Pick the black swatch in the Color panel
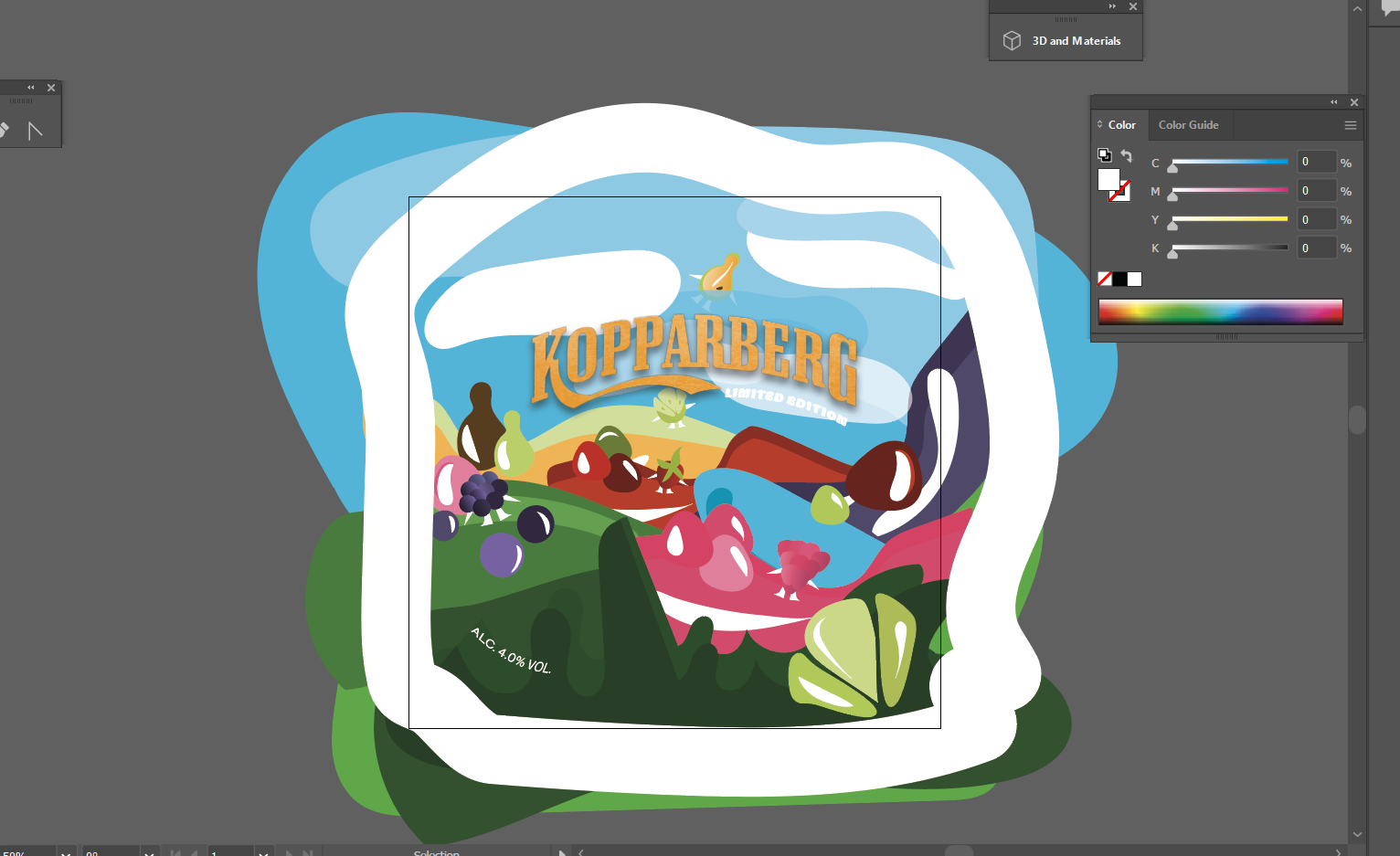The width and height of the screenshot is (1400, 856). (x=1119, y=279)
